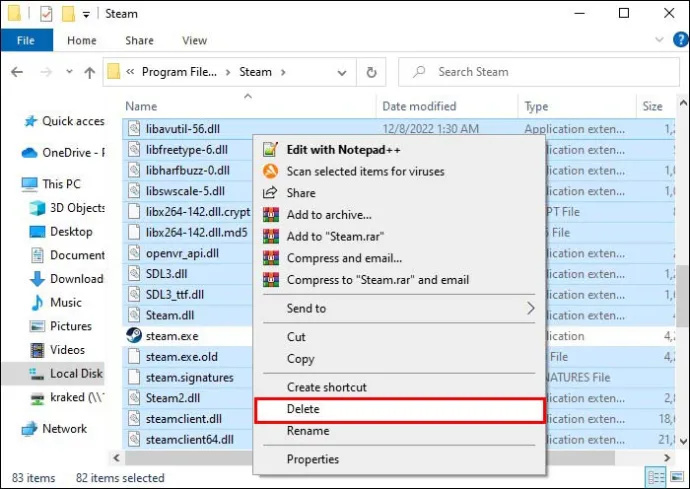690x489 pixels.
Task: Click the WinRAR icon beside Add to archive
Action: point(271,214)
